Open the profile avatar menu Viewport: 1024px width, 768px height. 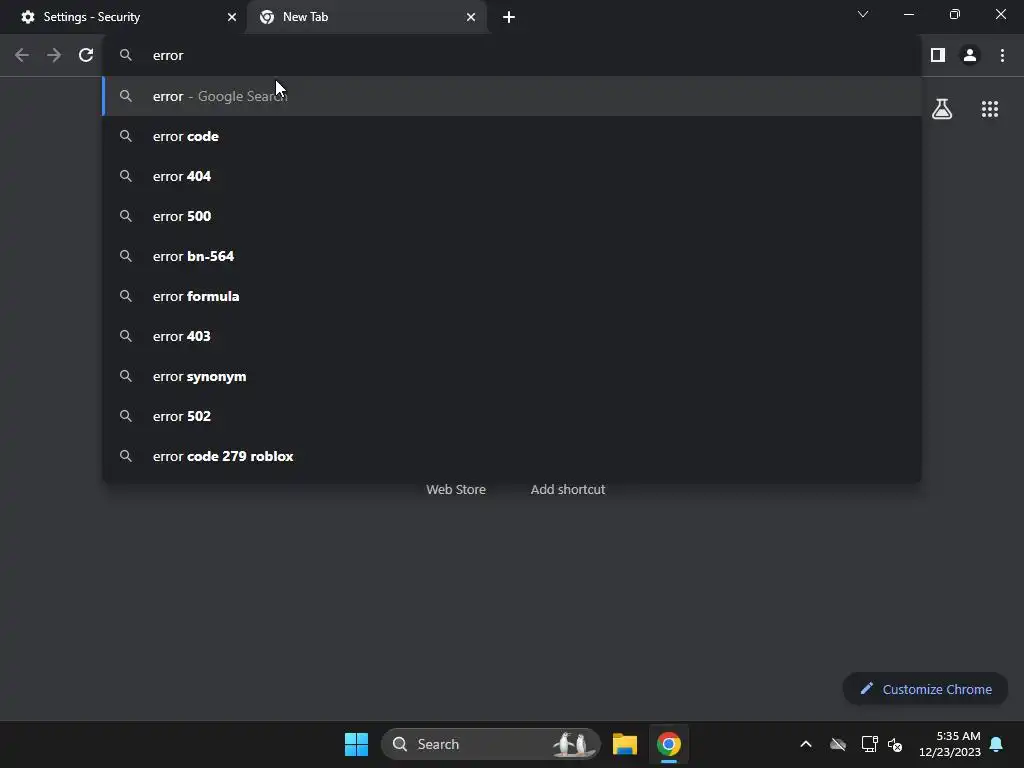[x=970, y=56]
